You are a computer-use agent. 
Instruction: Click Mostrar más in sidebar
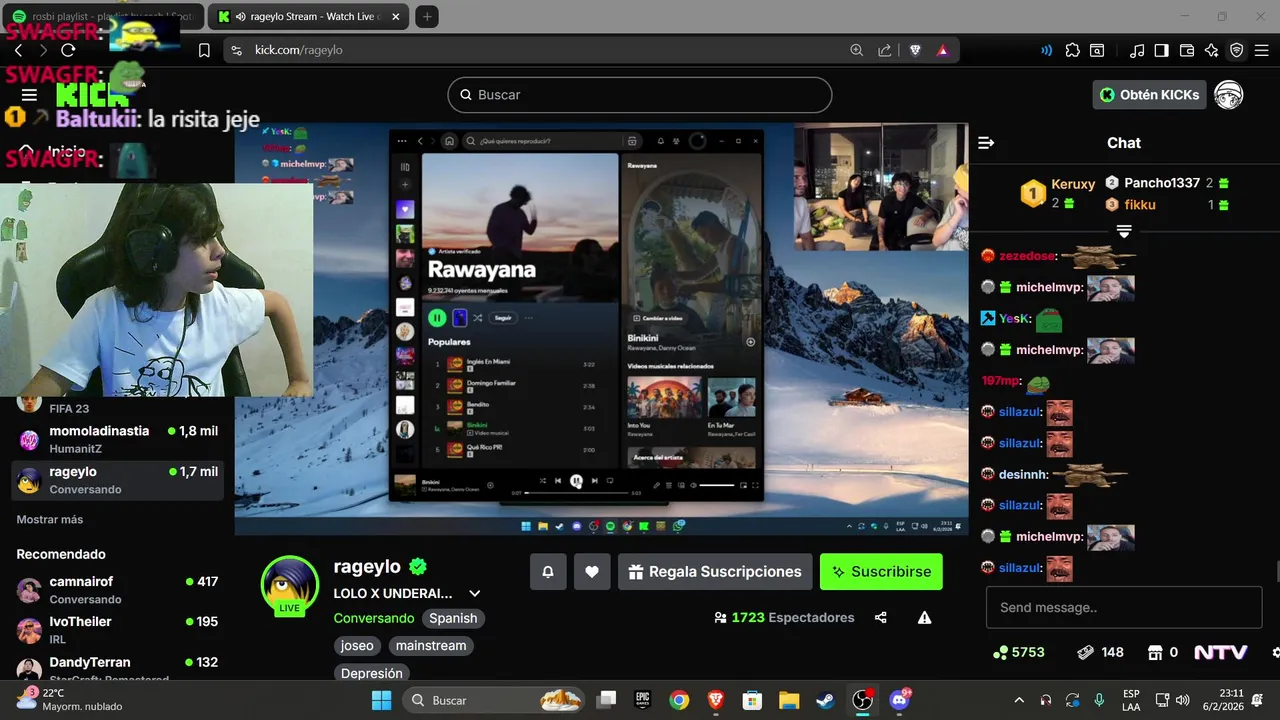click(50, 520)
